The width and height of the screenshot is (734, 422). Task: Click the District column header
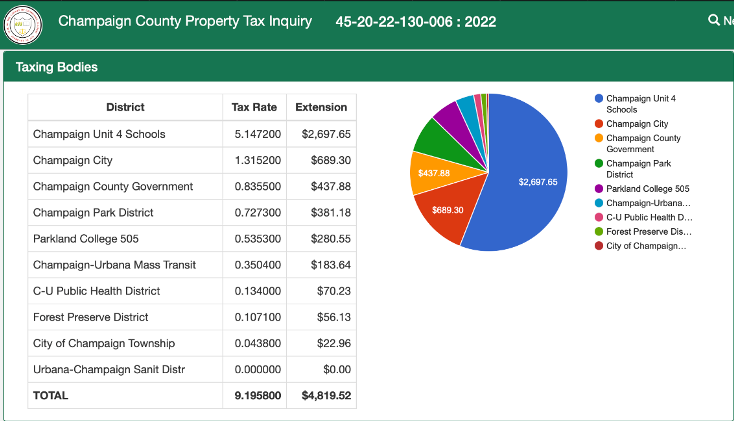pyautogui.click(x=125, y=107)
